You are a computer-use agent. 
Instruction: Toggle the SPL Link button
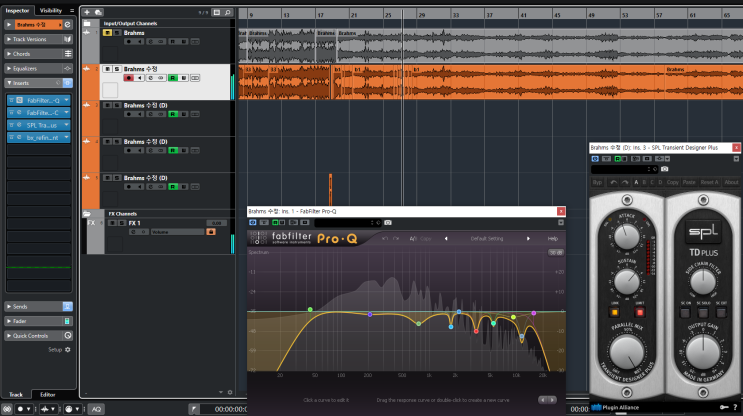tap(615, 312)
